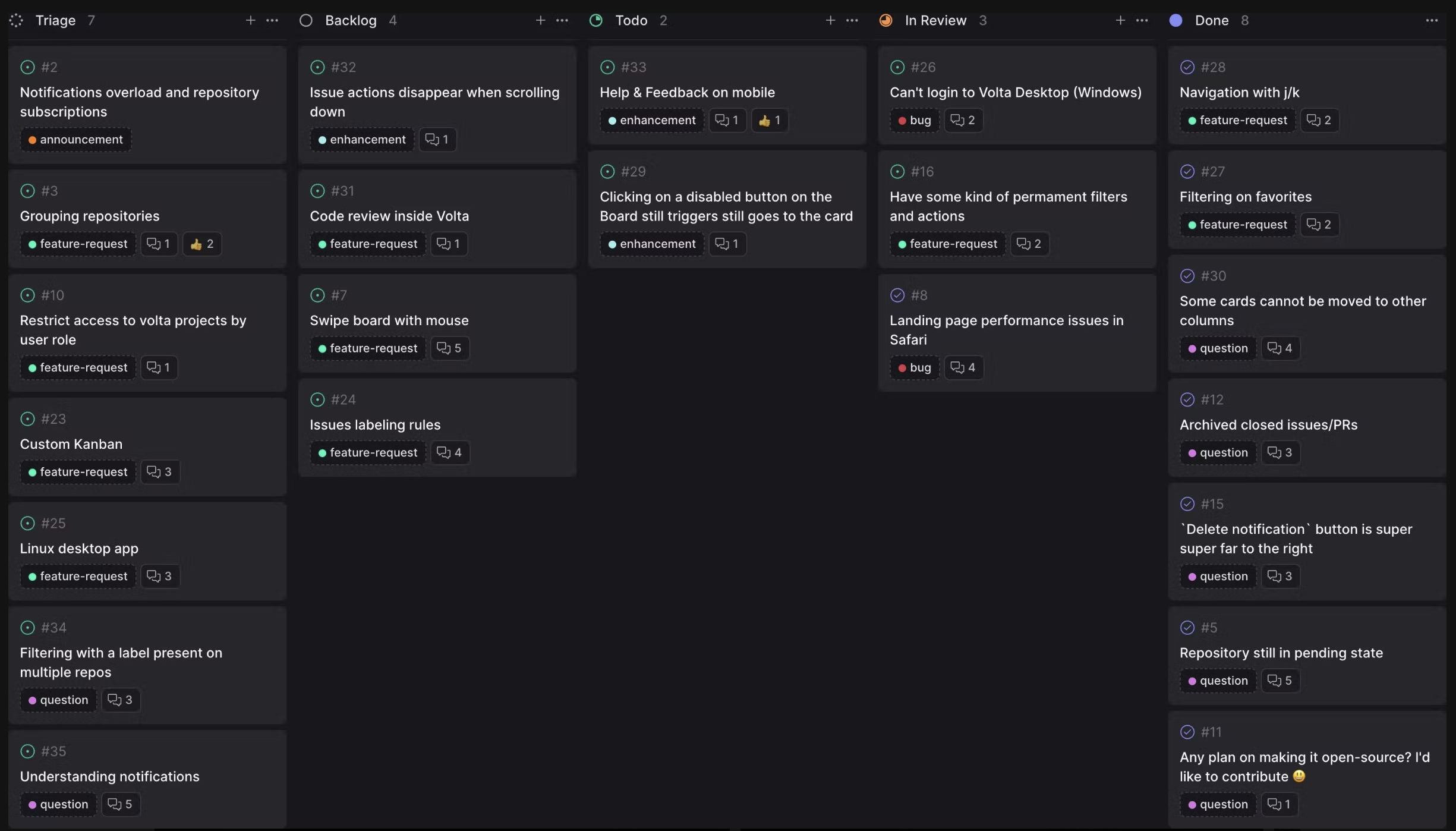Click the plus icon in Triage column
The height and width of the screenshot is (831, 1456).
point(250,21)
